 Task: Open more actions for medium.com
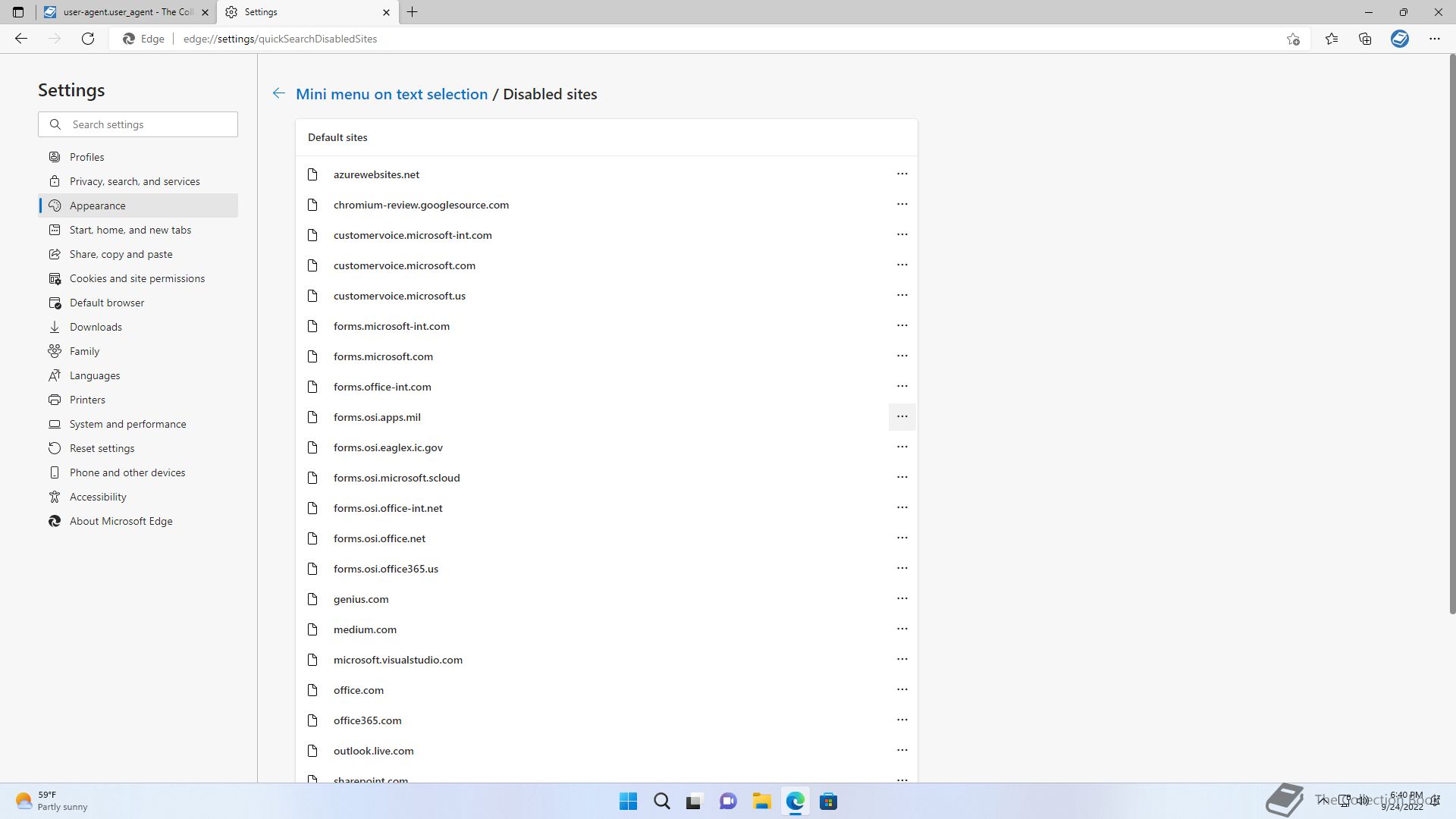pyautogui.click(x=902, y=629)
